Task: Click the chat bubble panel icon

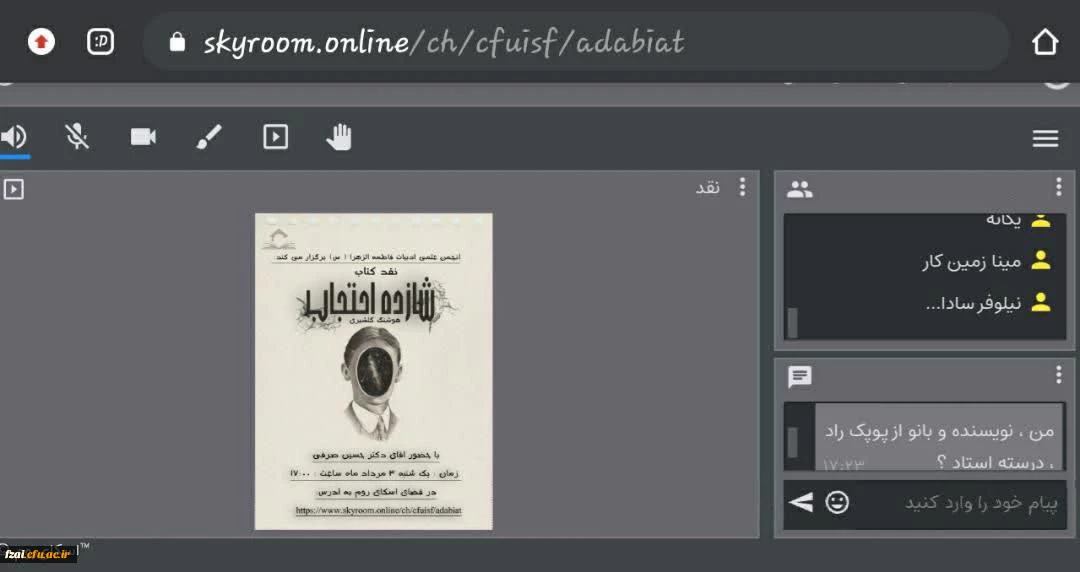Action: point(800,377)
